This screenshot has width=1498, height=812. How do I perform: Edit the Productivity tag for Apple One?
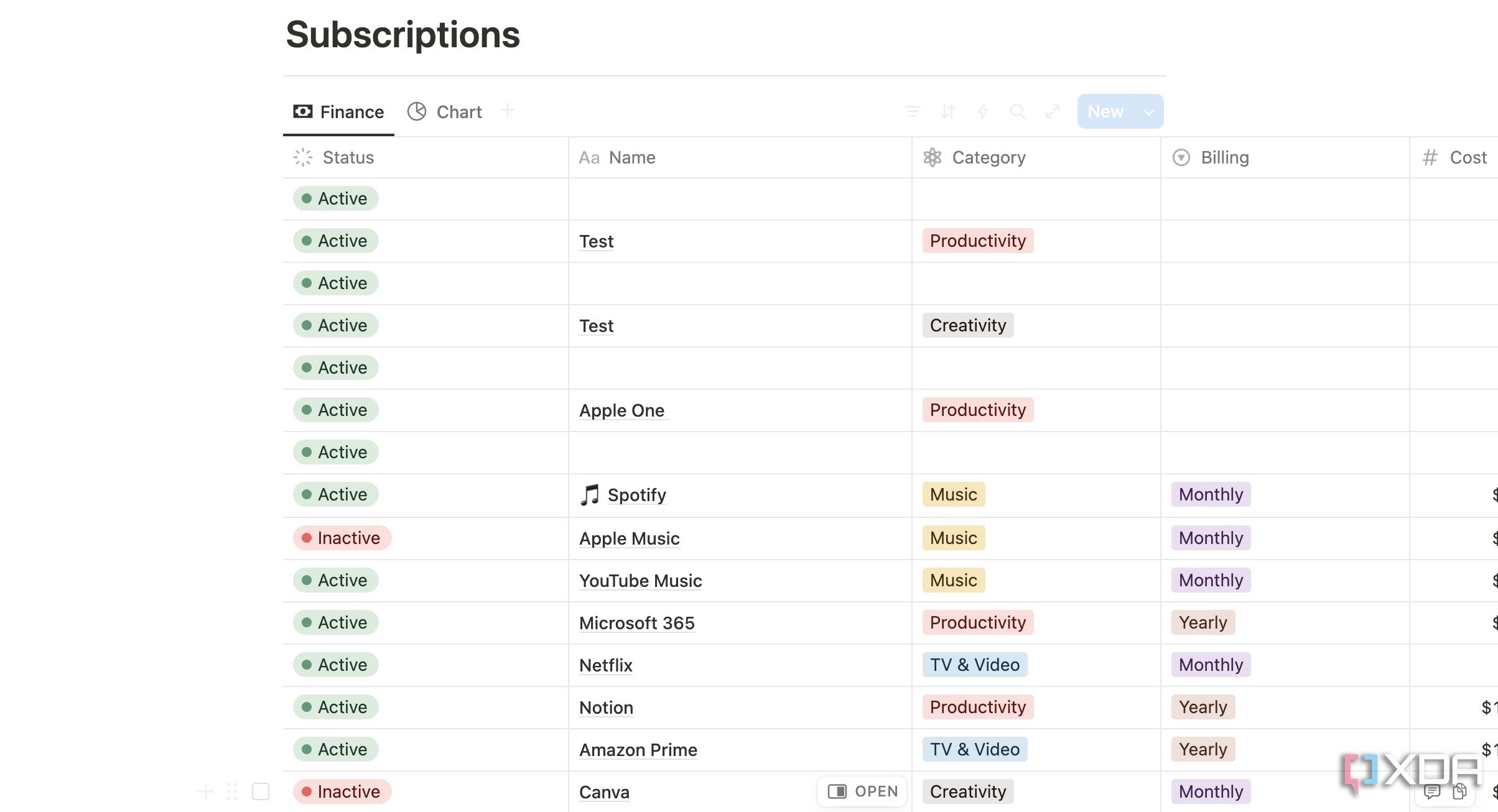tap(978, 410)
